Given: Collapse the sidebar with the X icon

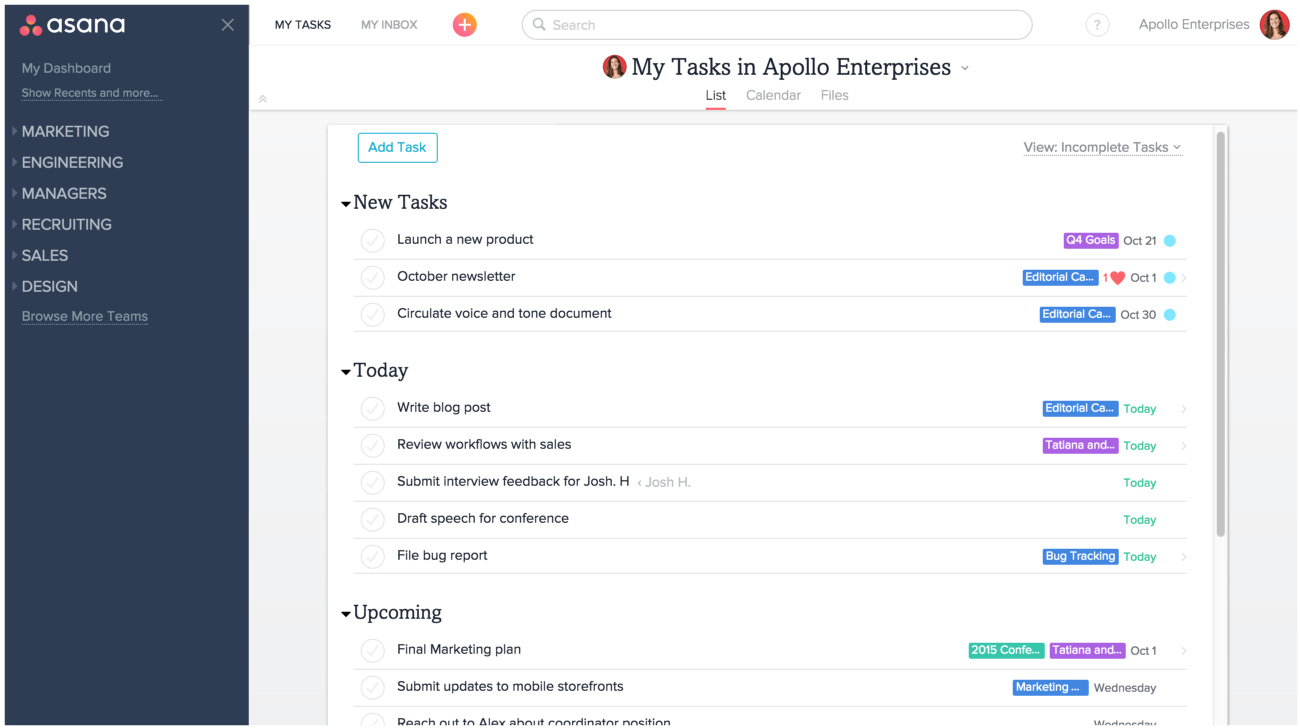Looking at the screenshot, I should click(x=227, y=24).
